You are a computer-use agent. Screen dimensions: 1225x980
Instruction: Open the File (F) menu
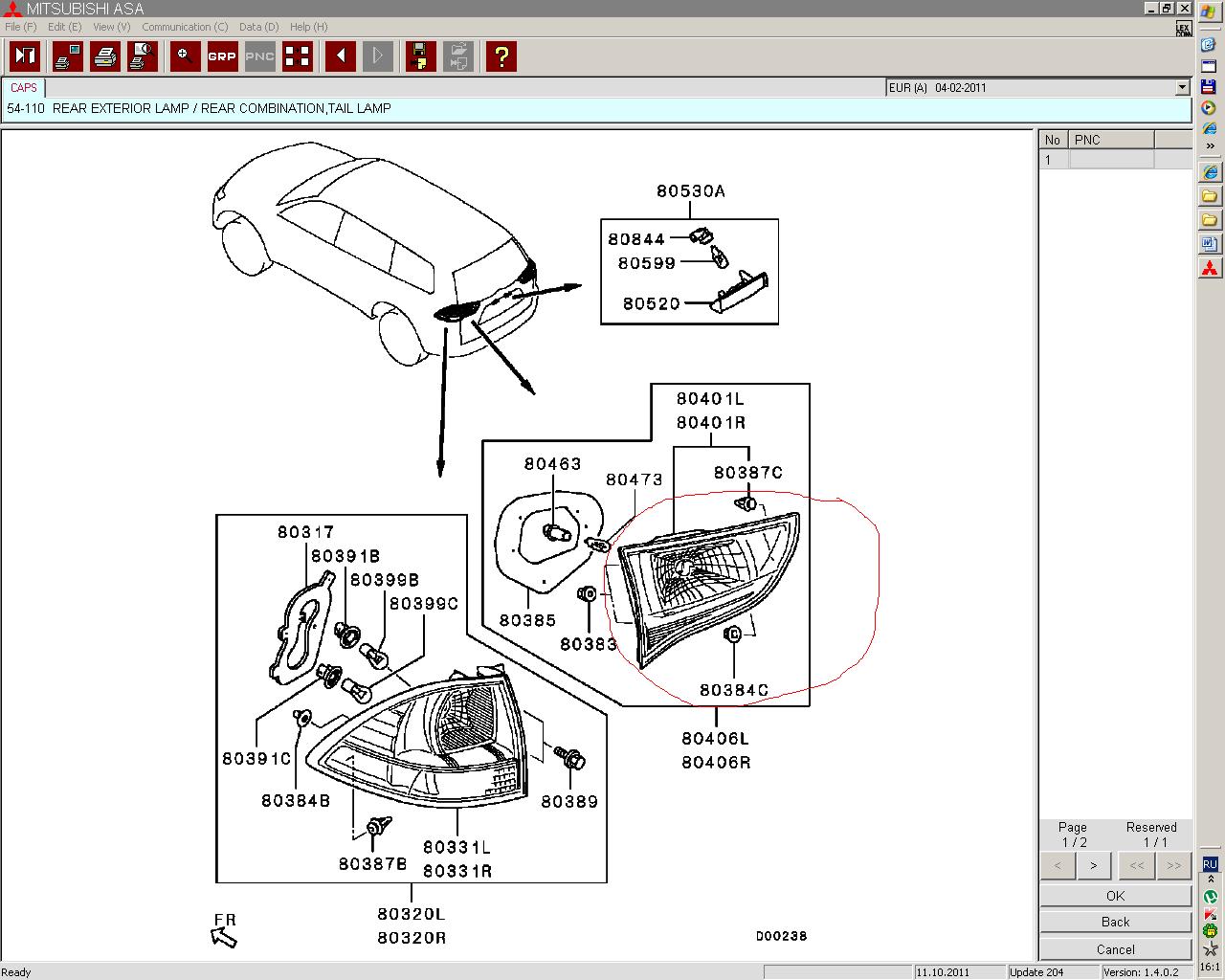click(20, 27)
